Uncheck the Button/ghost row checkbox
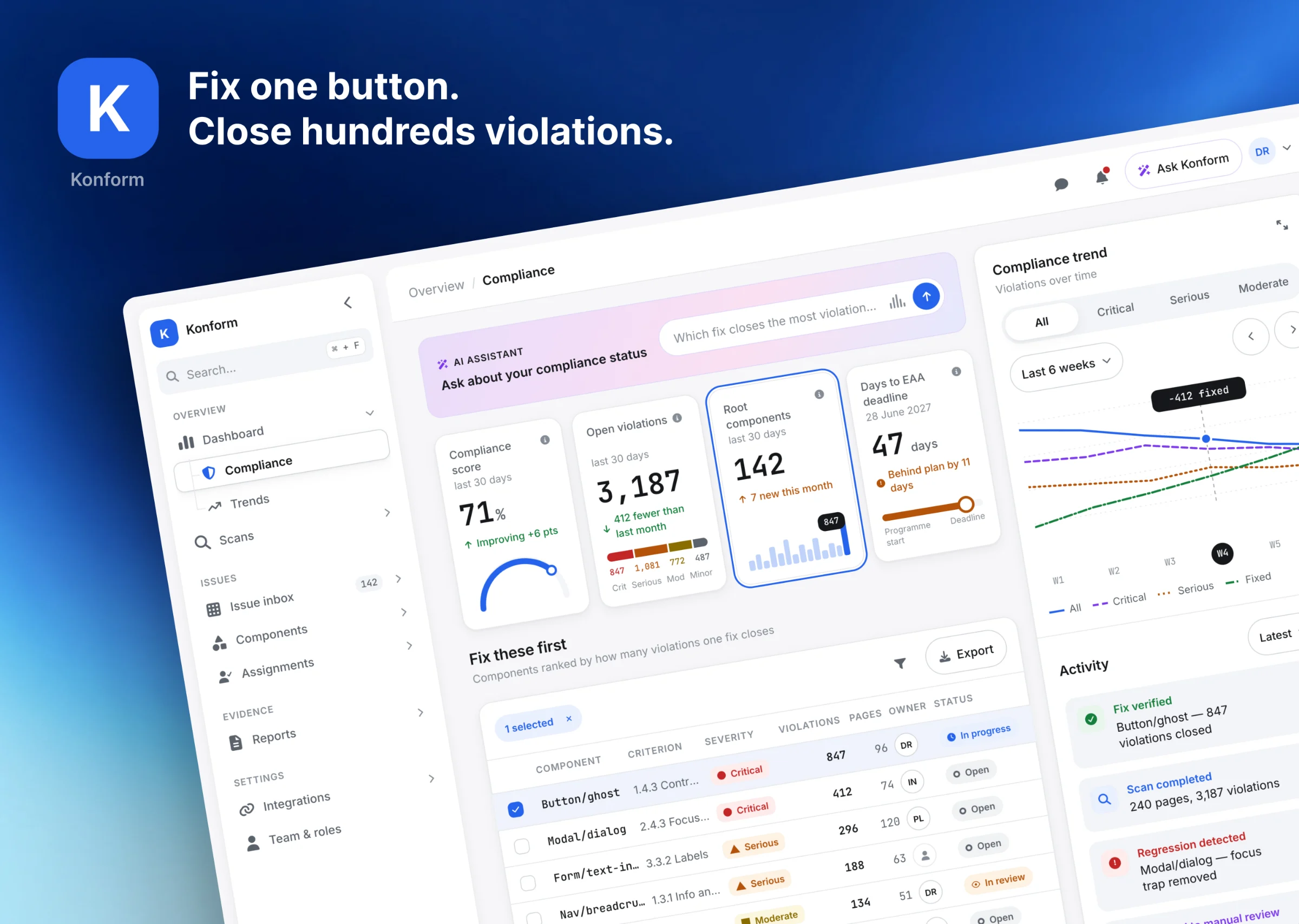The image size is (1299, 924). (x=515, y=809)
